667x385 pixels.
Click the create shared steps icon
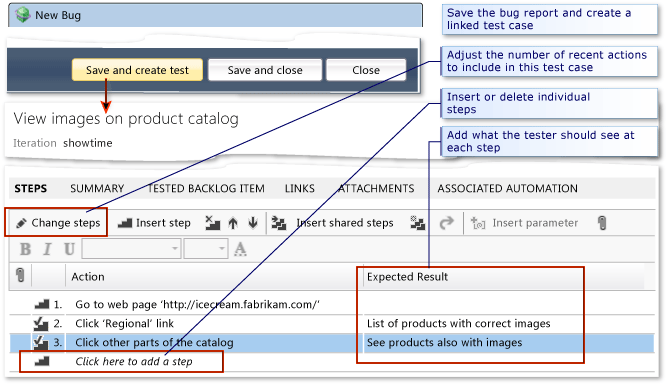[x=417, y=222]
